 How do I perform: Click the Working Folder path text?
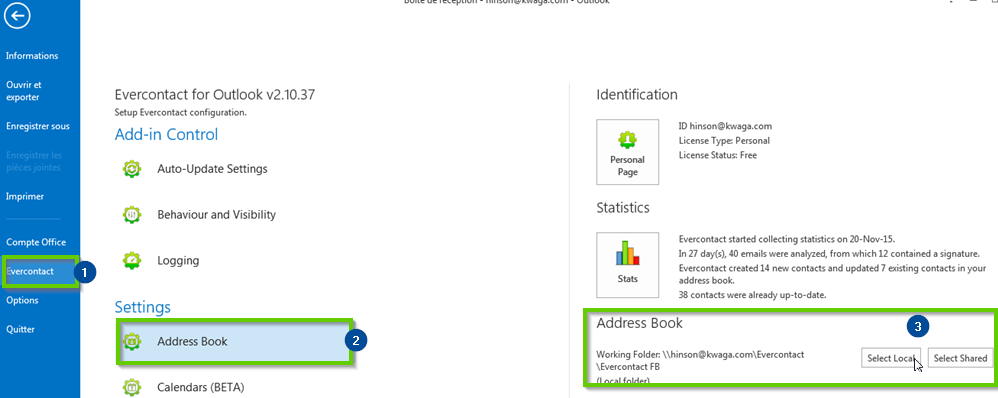pos(700,360)
